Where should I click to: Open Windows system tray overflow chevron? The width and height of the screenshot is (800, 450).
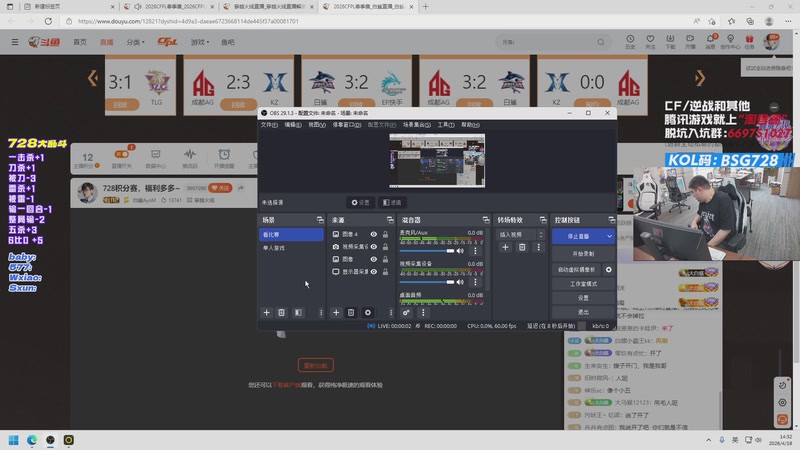click(708, 440)
